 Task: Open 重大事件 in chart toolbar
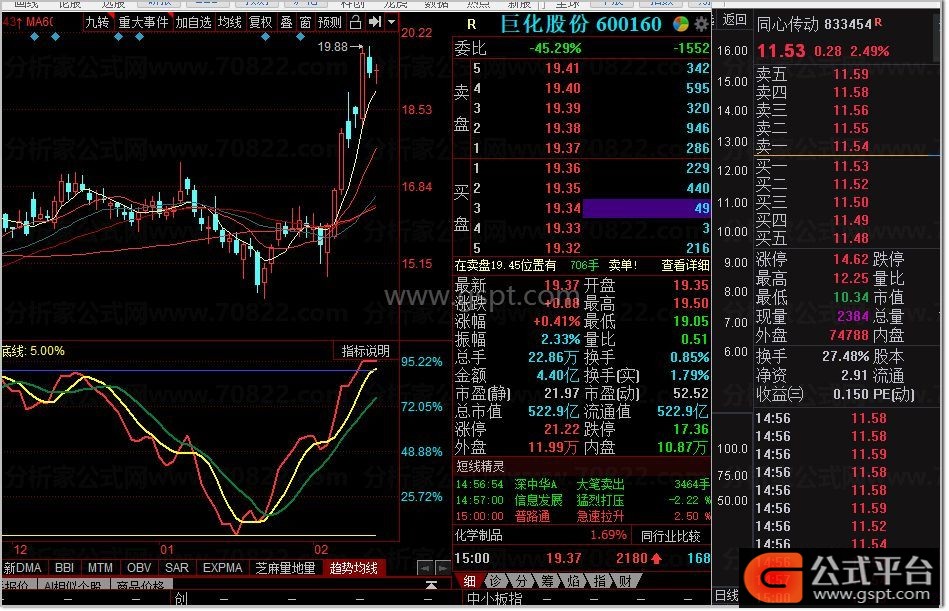coord(143,22)
